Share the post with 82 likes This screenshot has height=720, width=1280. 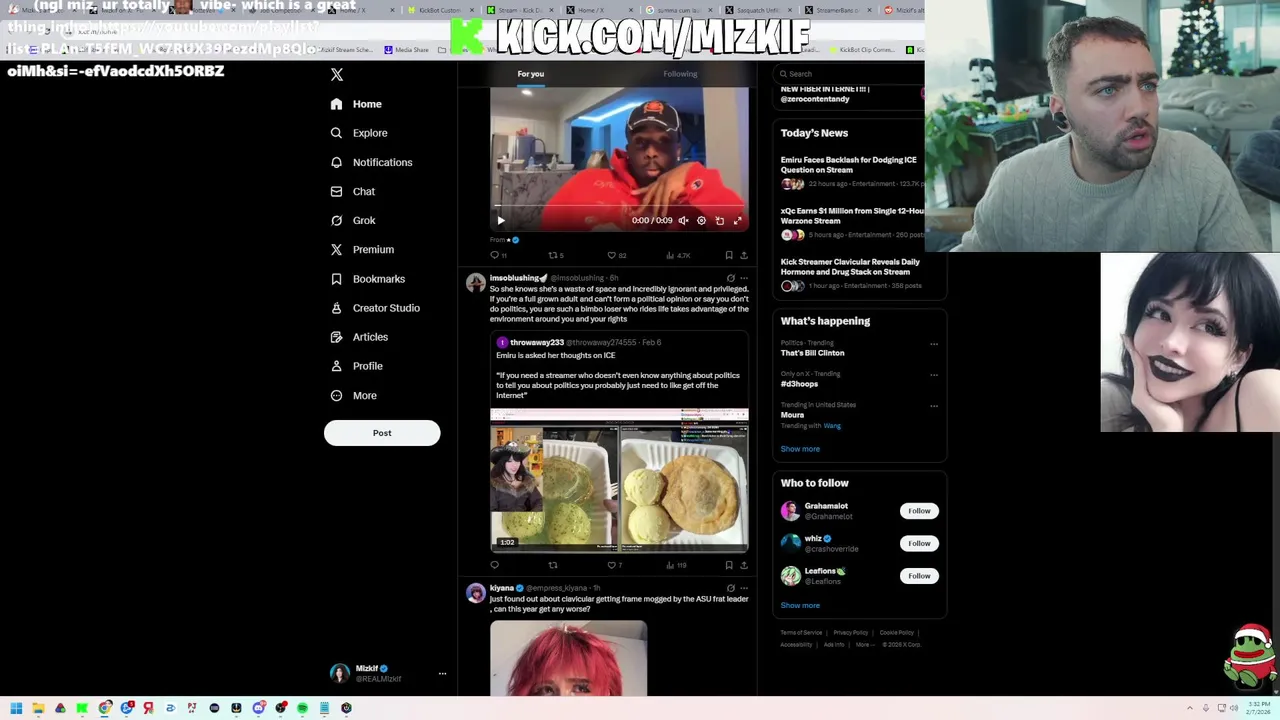coord(743,255)
